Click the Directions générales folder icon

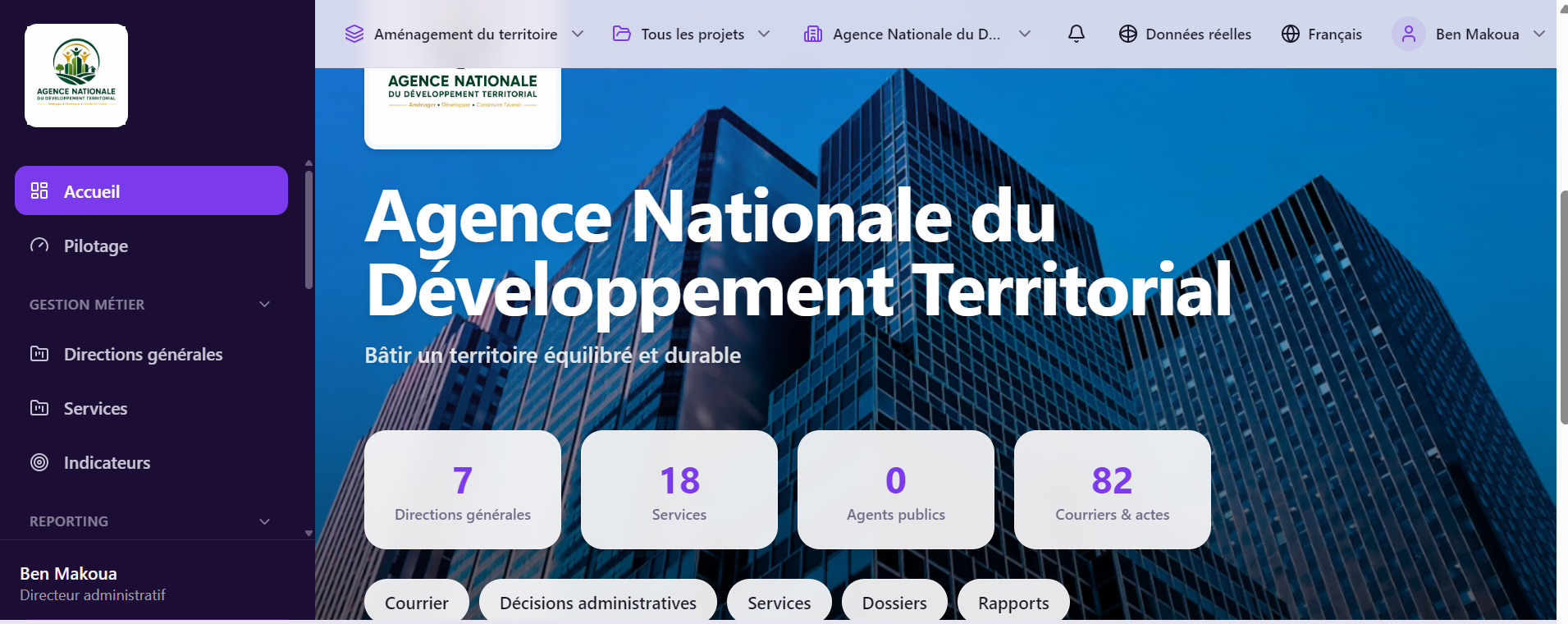pyautogui.click(x=39, y=353)
